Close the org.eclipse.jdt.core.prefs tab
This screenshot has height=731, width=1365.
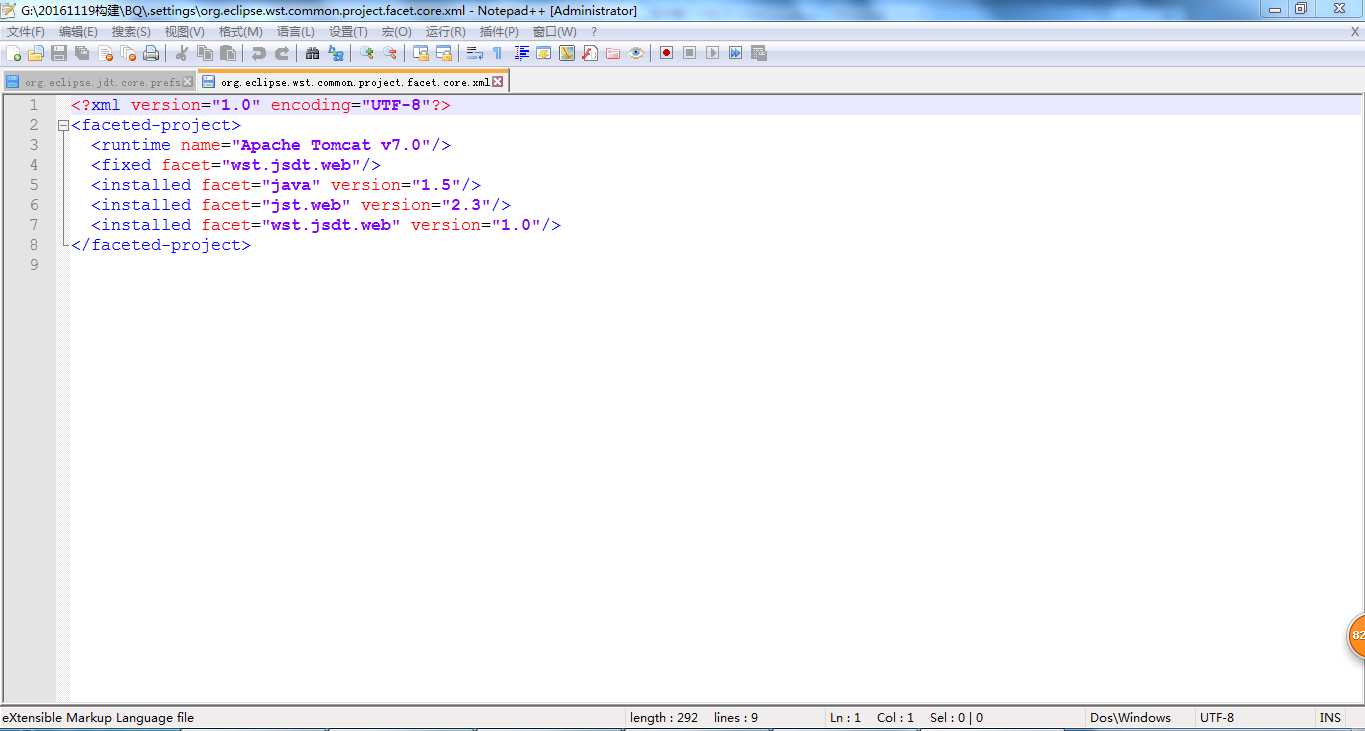[188, 82]
